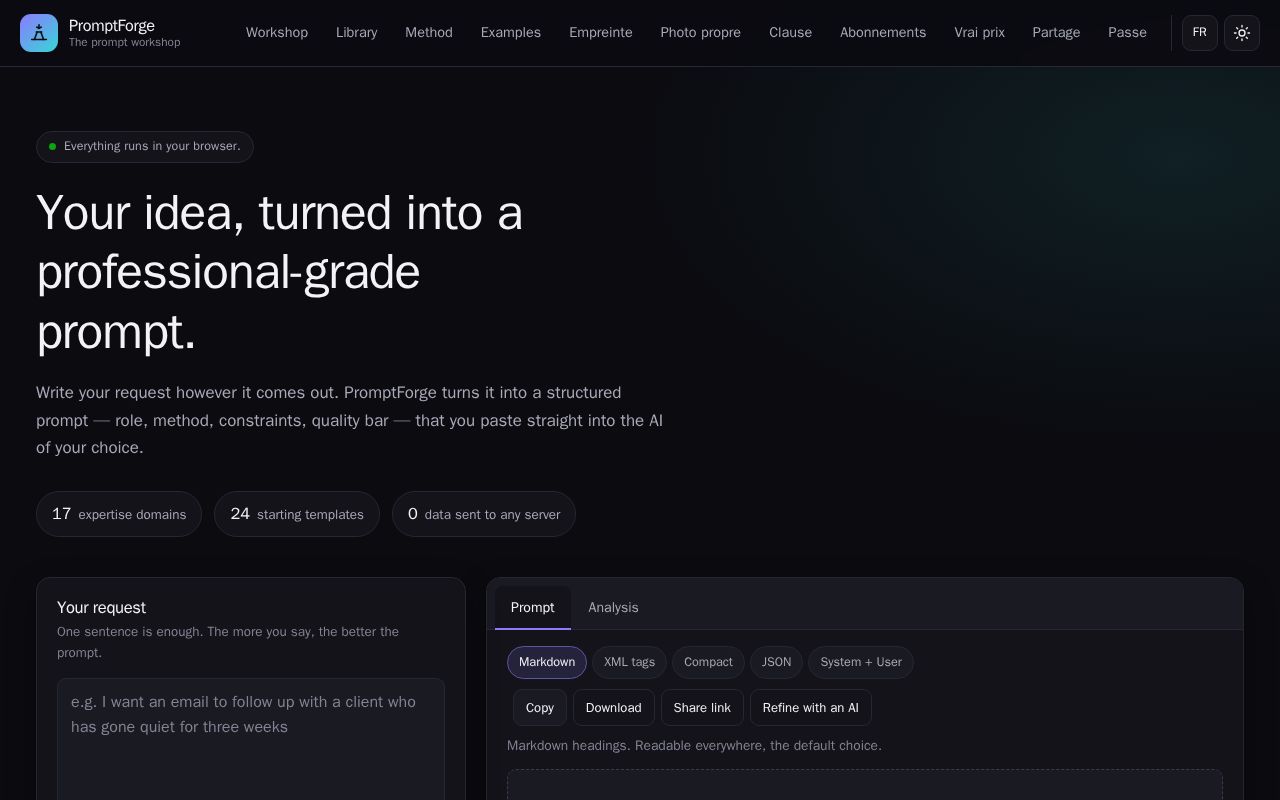The height and width of the screenshot is (800, 1280).
Task: Open the Photo propre nav link
Action: click(701, 33)
